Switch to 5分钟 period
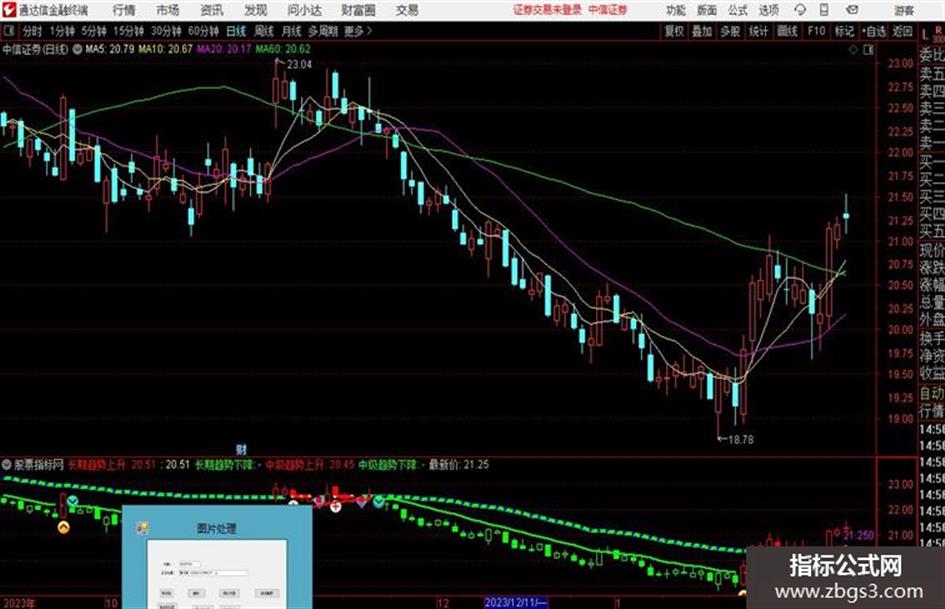This screenshot has height=609, width=945. point(93,31)
